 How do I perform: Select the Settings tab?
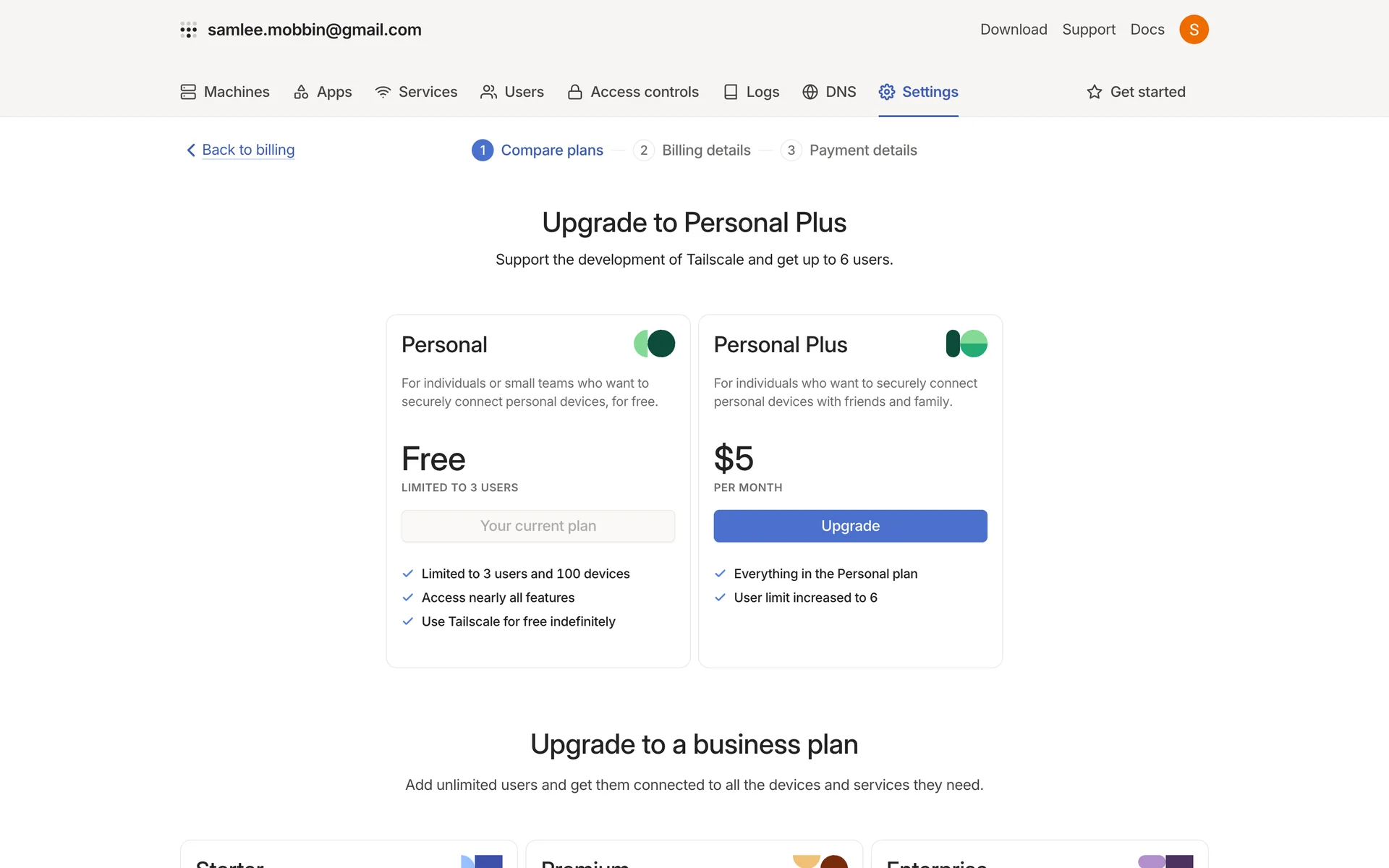point(919,92)
